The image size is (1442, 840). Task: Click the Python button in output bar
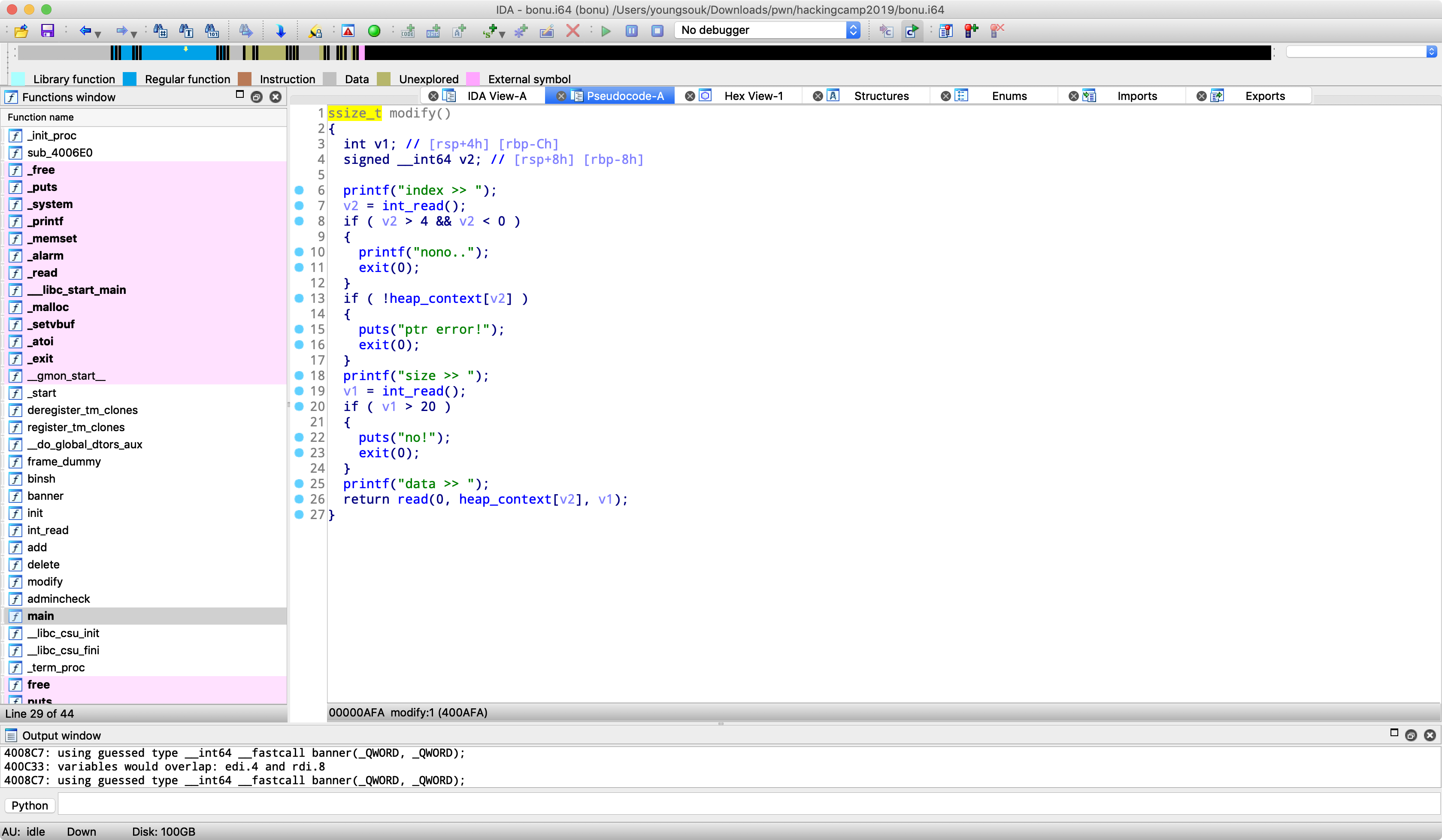coord(30,805)
